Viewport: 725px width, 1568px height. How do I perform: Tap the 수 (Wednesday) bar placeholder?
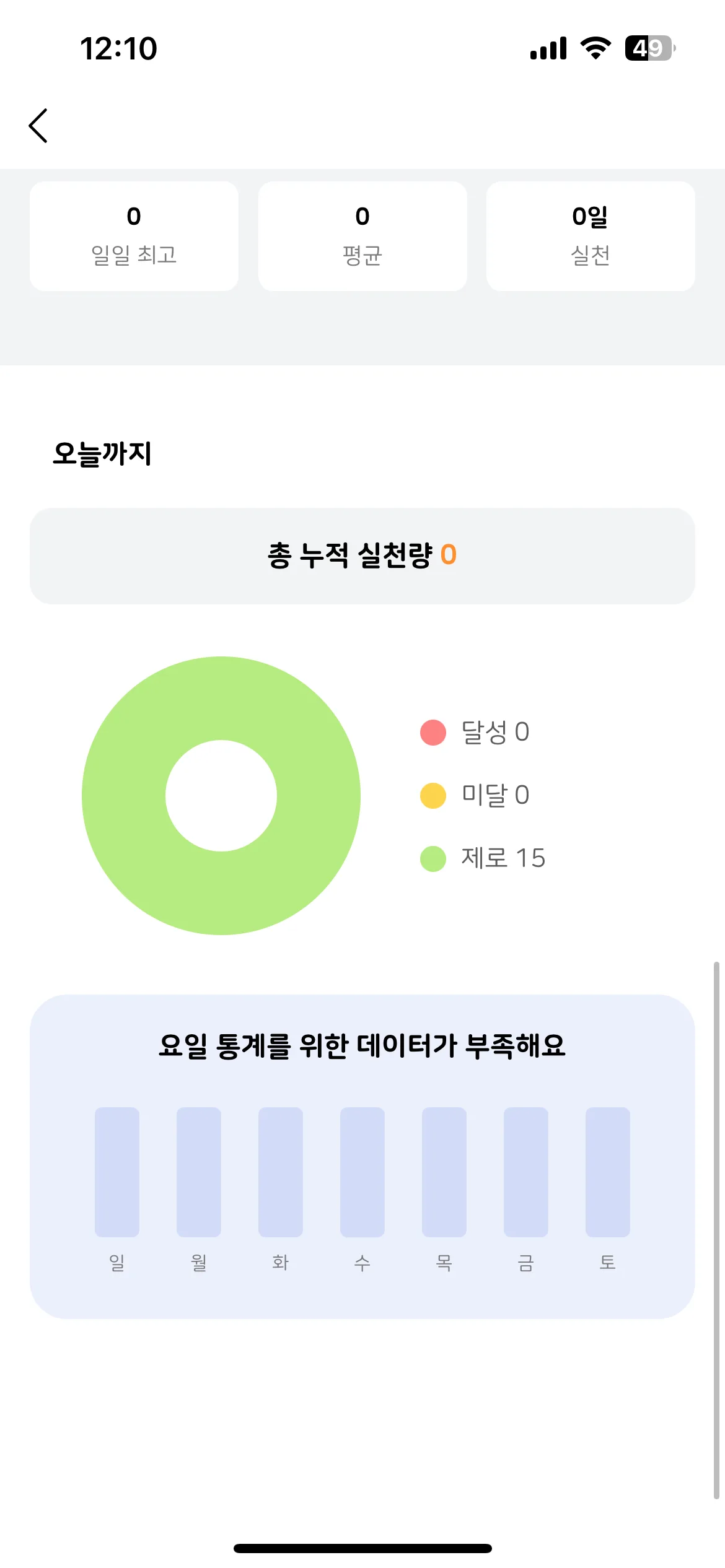(362, 1172)
